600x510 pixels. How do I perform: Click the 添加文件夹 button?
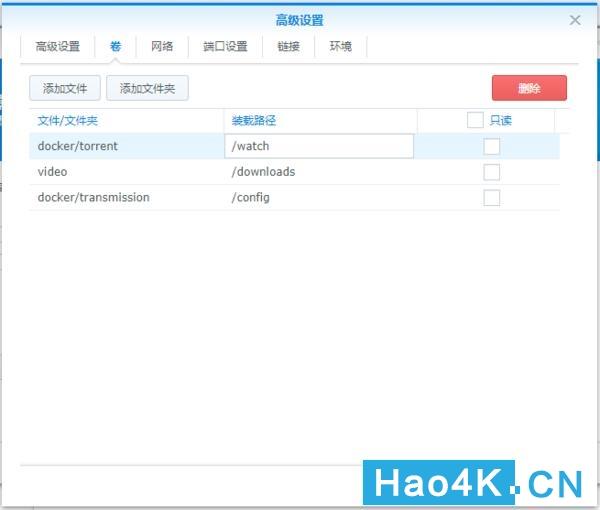(147, 88)
